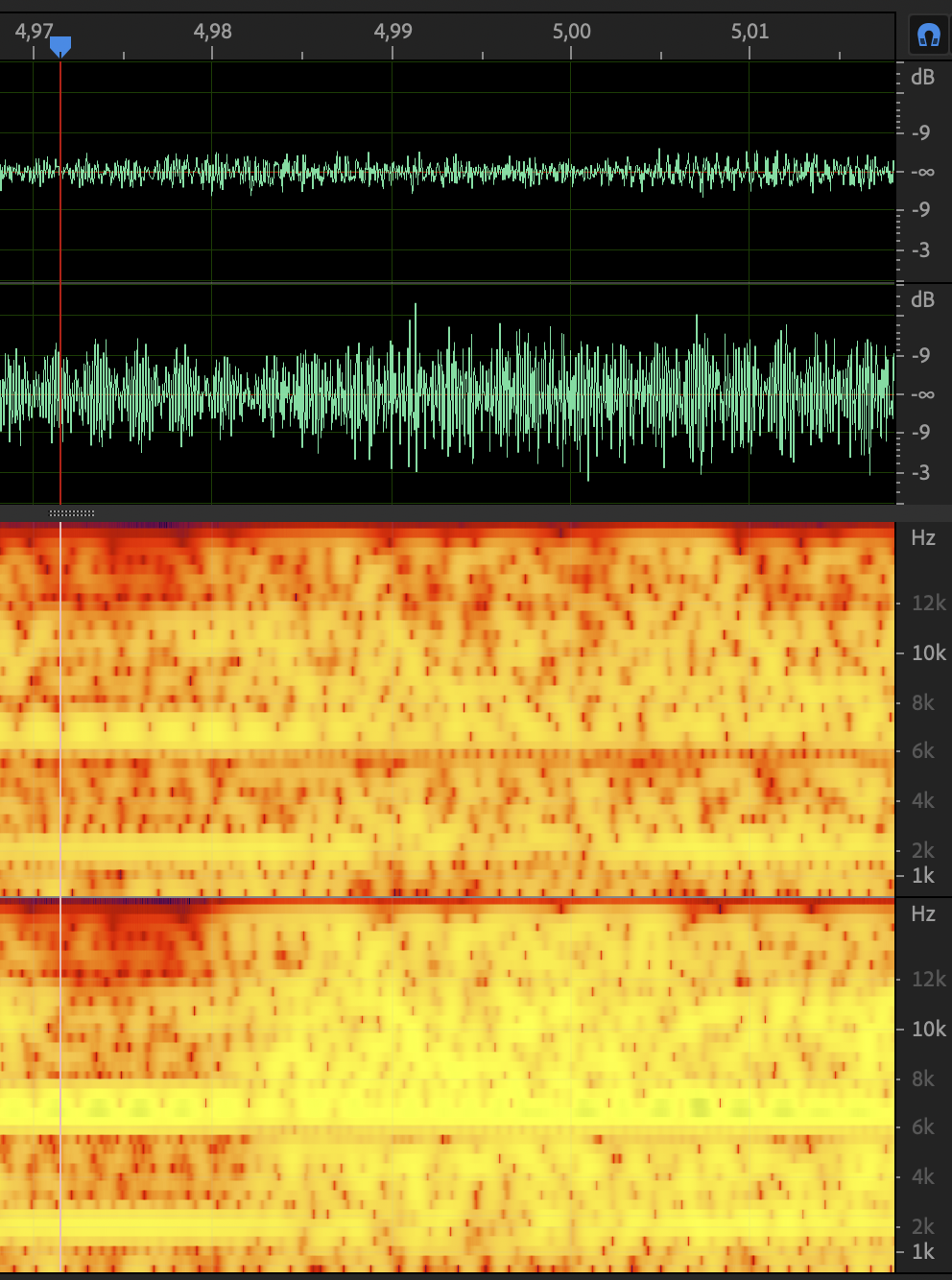Click the -3 mark on the top amplitude scale
This screenshot has height=1280, width=952.
920,250
